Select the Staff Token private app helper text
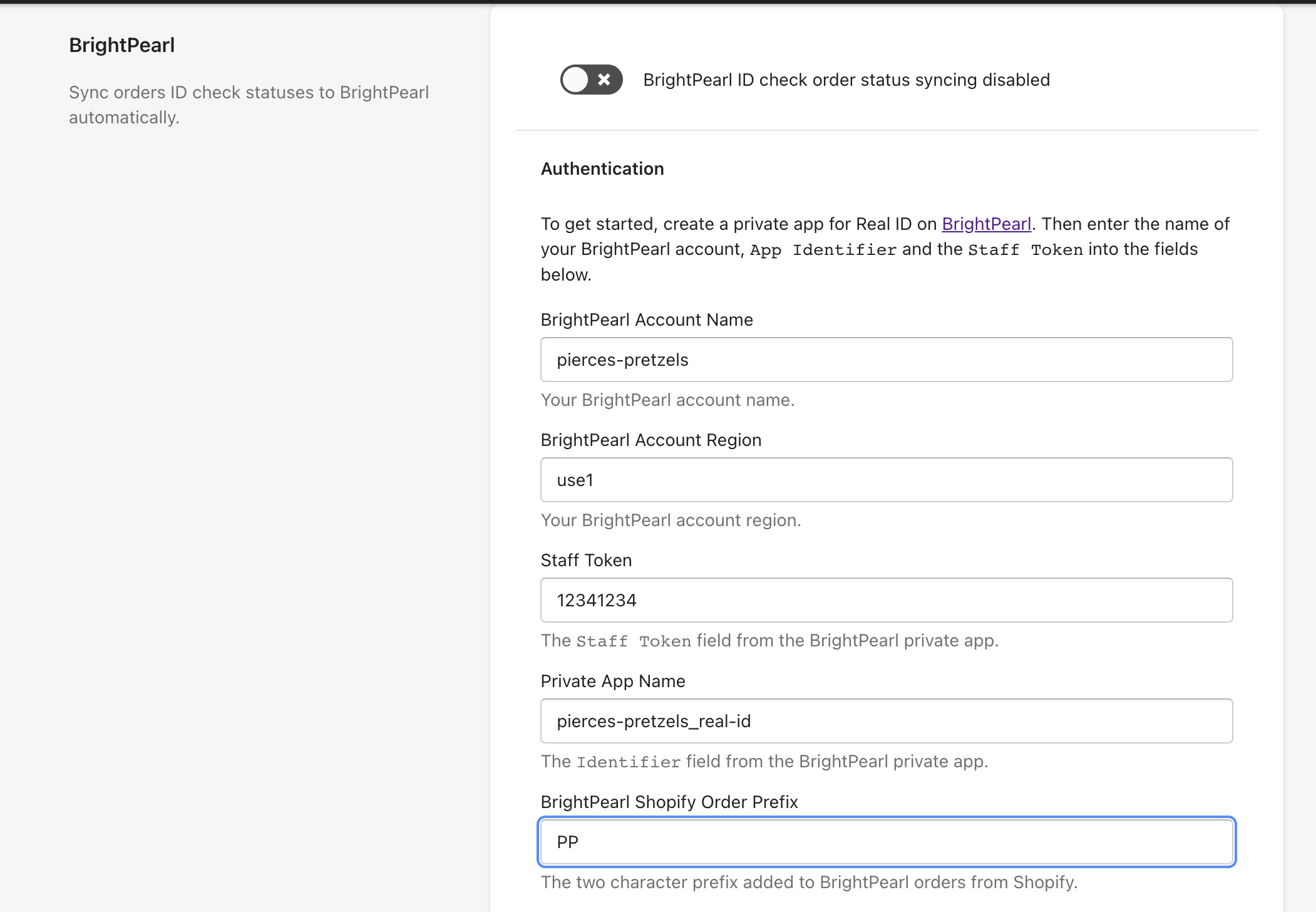Viewport: 1316px width, 912px height. coord(769,640)
